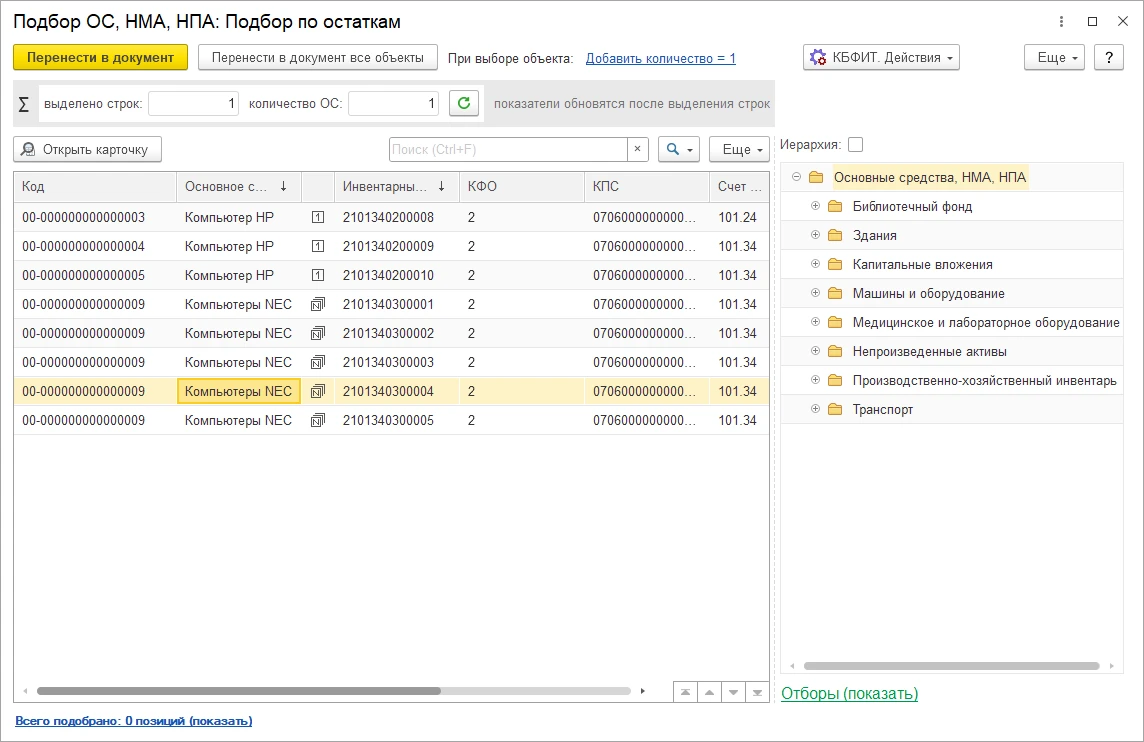Click Всего подобрано: 0 позиций link
The image size is (1144, 742).
point(134,721)
